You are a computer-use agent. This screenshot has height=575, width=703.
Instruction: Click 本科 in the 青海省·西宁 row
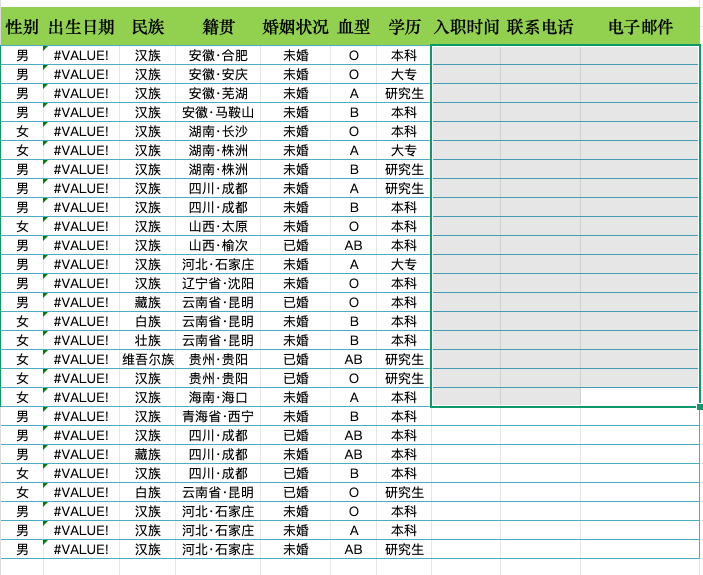[404, 416]
